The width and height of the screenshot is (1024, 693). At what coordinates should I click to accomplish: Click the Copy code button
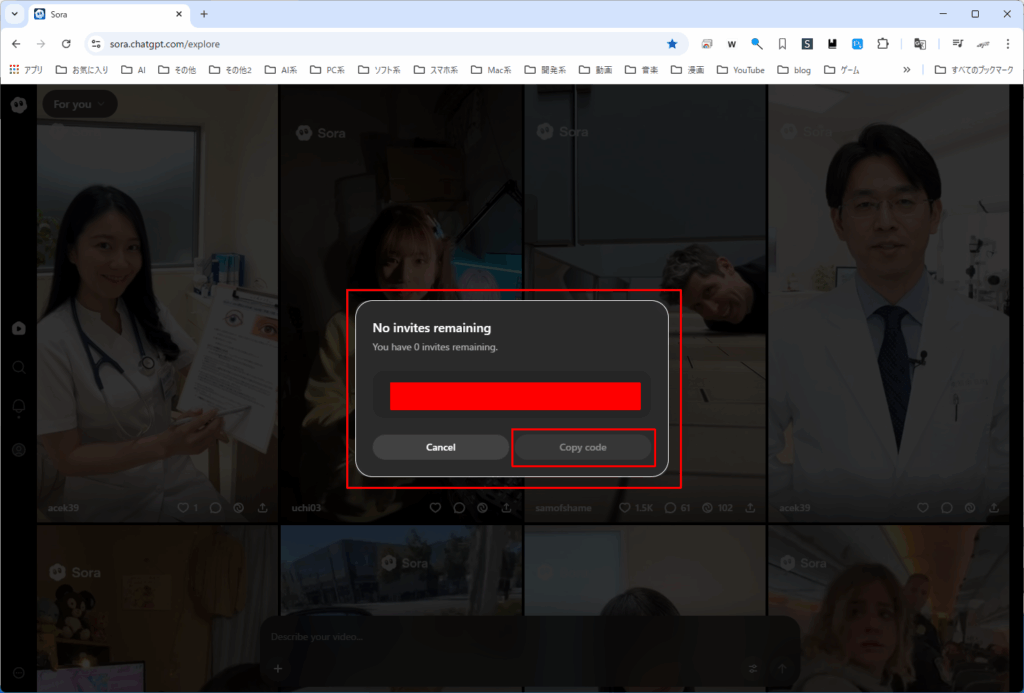583,447
